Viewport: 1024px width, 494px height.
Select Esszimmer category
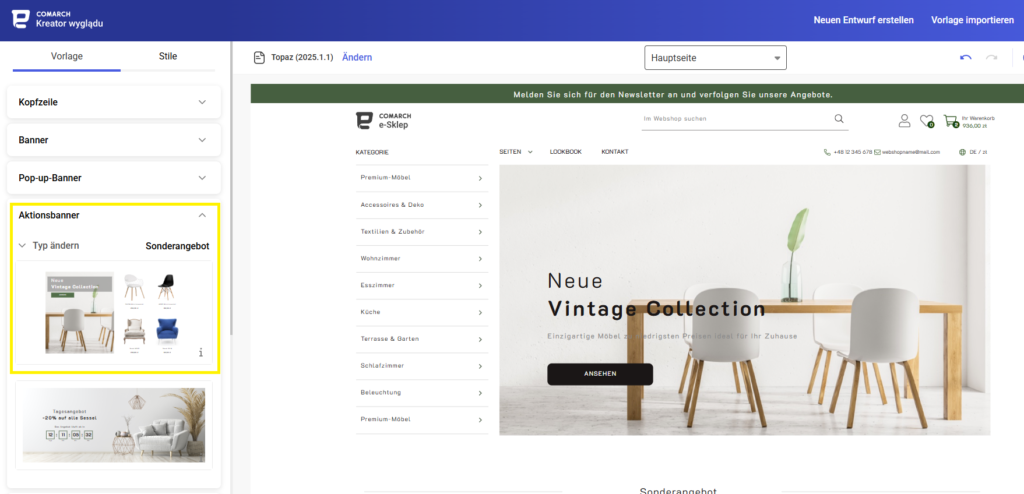pos(377,286)
